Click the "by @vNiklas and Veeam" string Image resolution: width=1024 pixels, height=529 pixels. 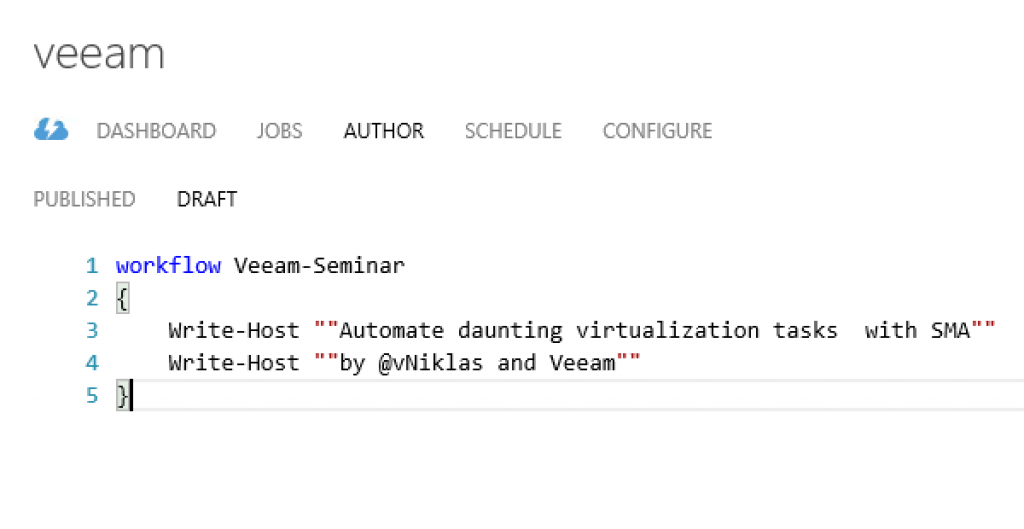coord(477,362)
